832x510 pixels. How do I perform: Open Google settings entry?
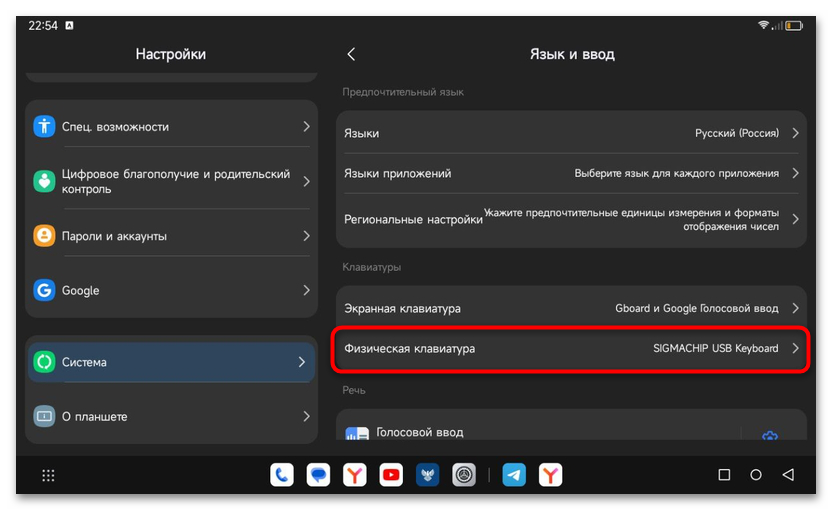point(171,290)
